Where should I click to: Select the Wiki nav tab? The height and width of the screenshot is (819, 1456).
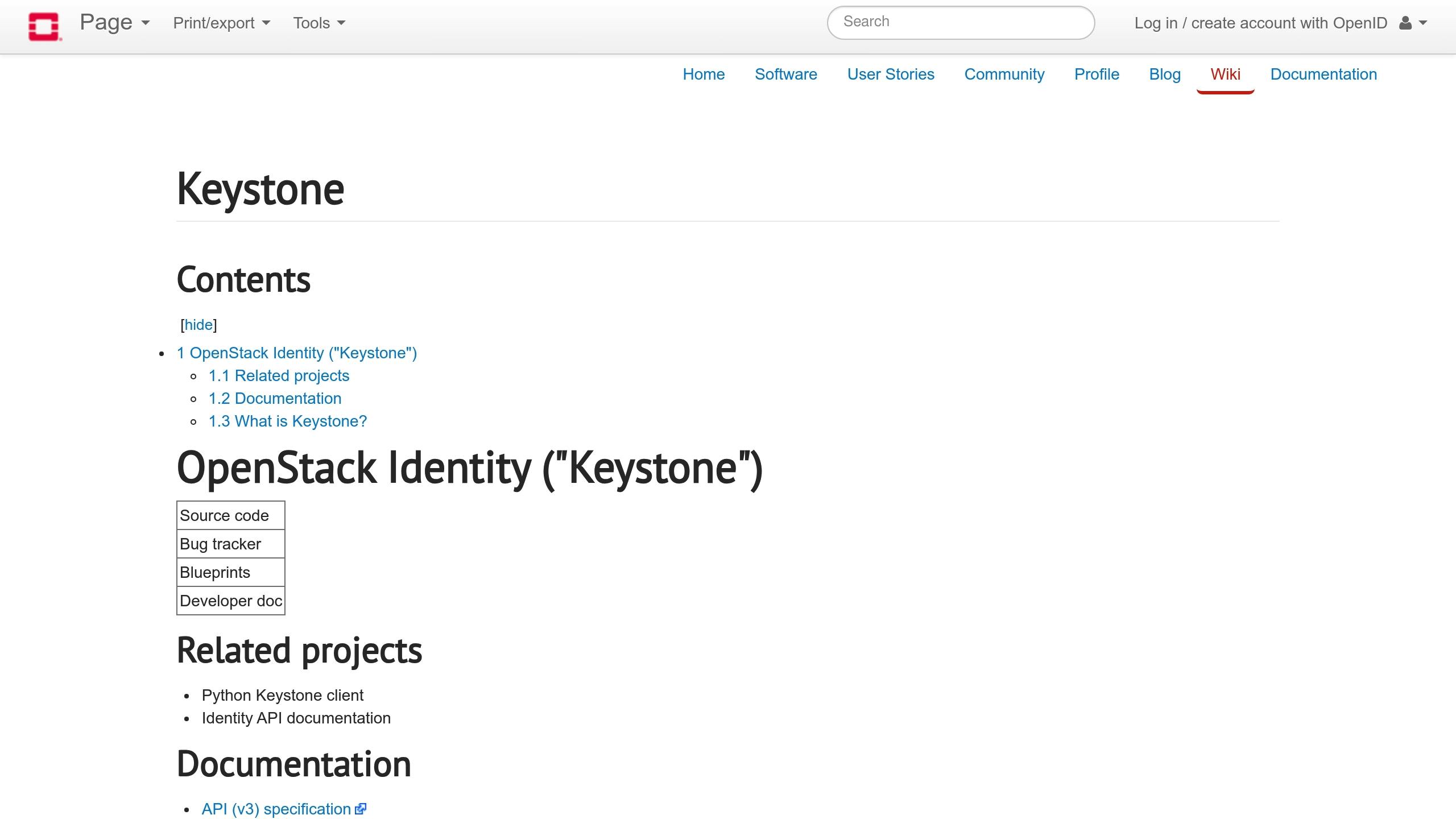point(1225,75)
